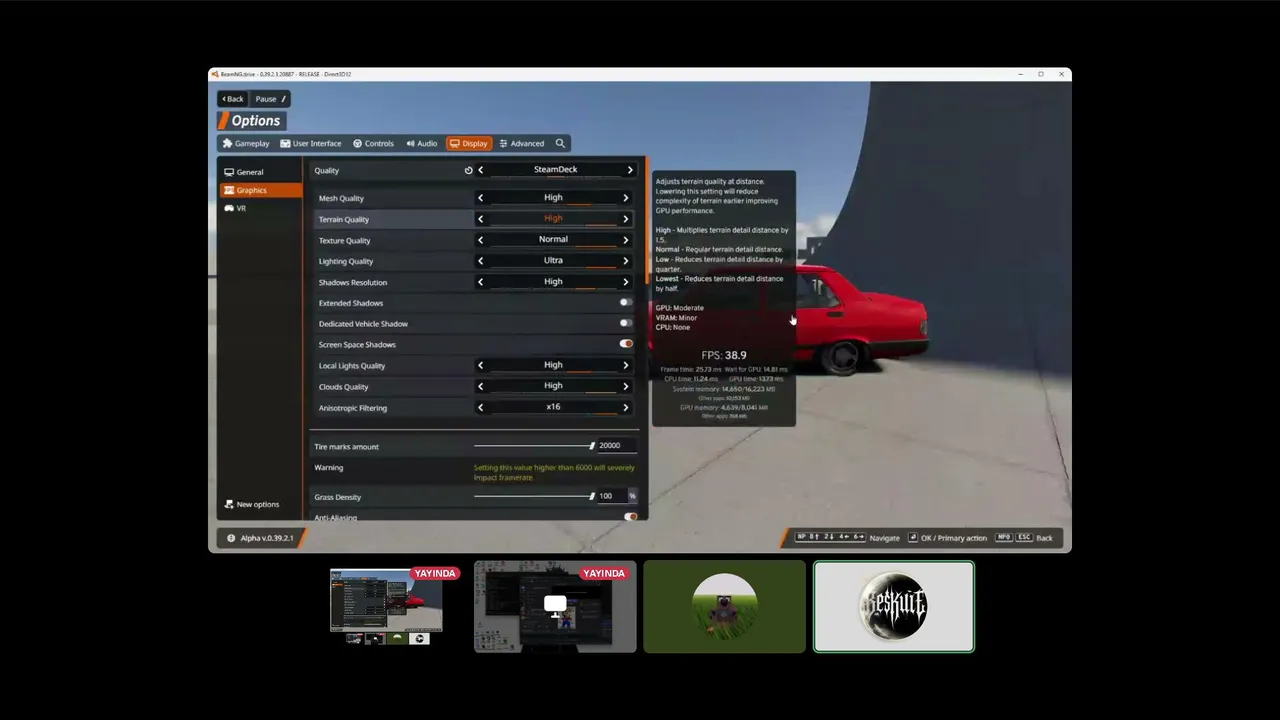Lower Local Lights Quality

coord(480,365)
